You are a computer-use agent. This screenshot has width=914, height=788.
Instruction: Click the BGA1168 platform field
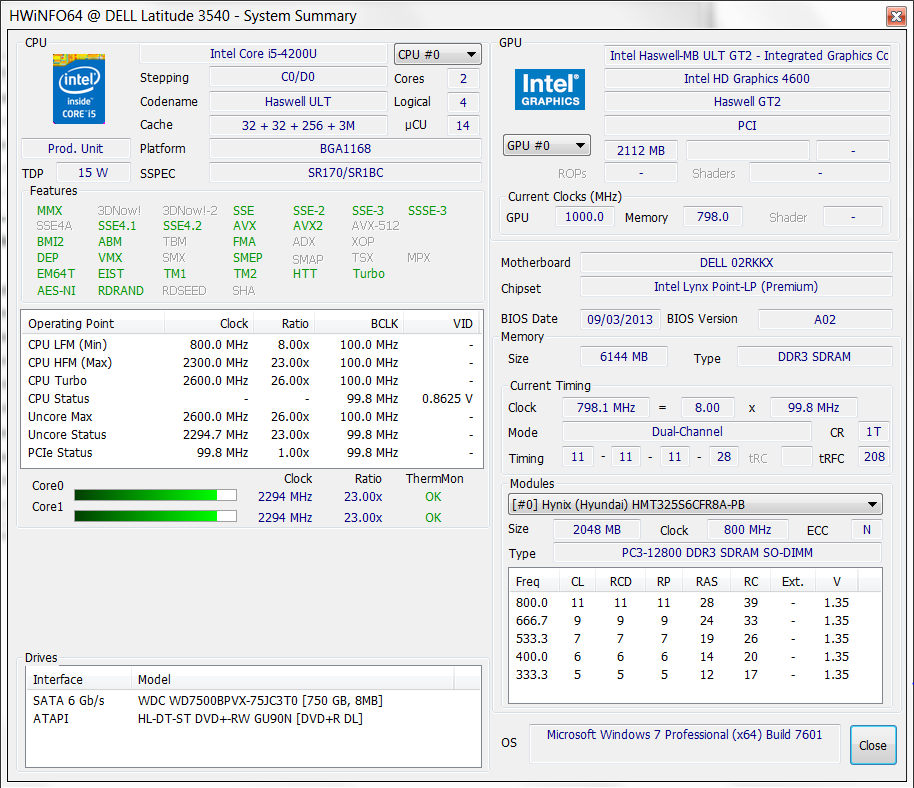pos(345,149)
